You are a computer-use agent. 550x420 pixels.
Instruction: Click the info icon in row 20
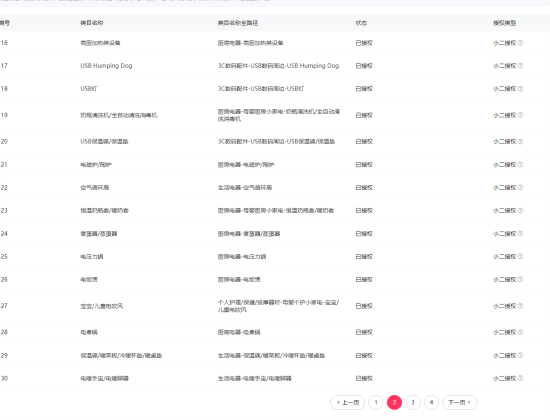[521, 141]
